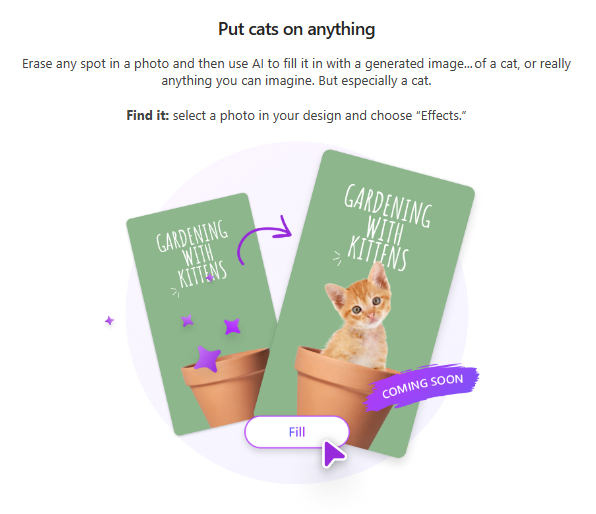
Task: Click the right card's Gardening with Kittens title
Action: 385,228
